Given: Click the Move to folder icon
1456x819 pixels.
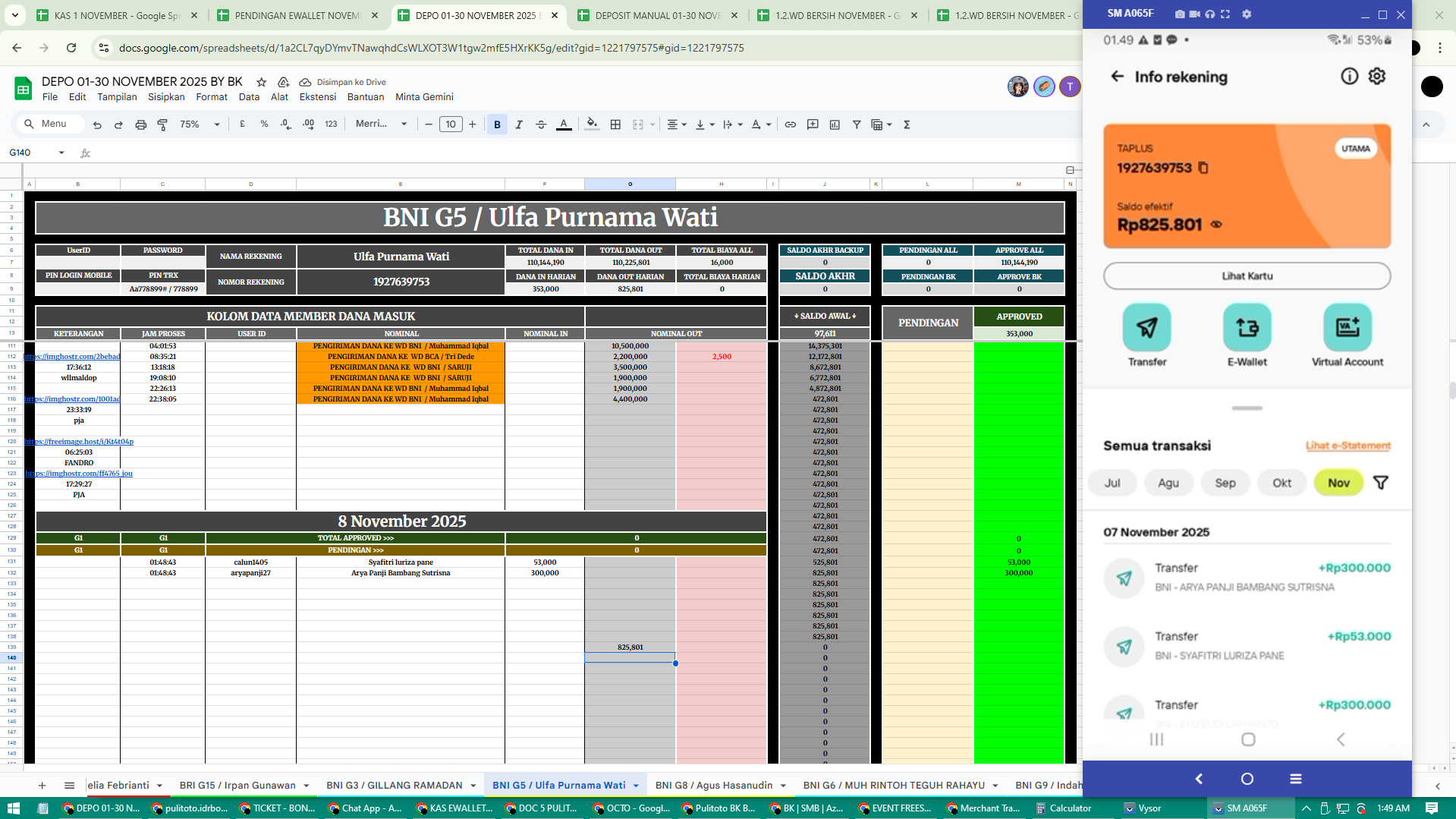Looking at the screenshot, I should (x=283, y=82).
